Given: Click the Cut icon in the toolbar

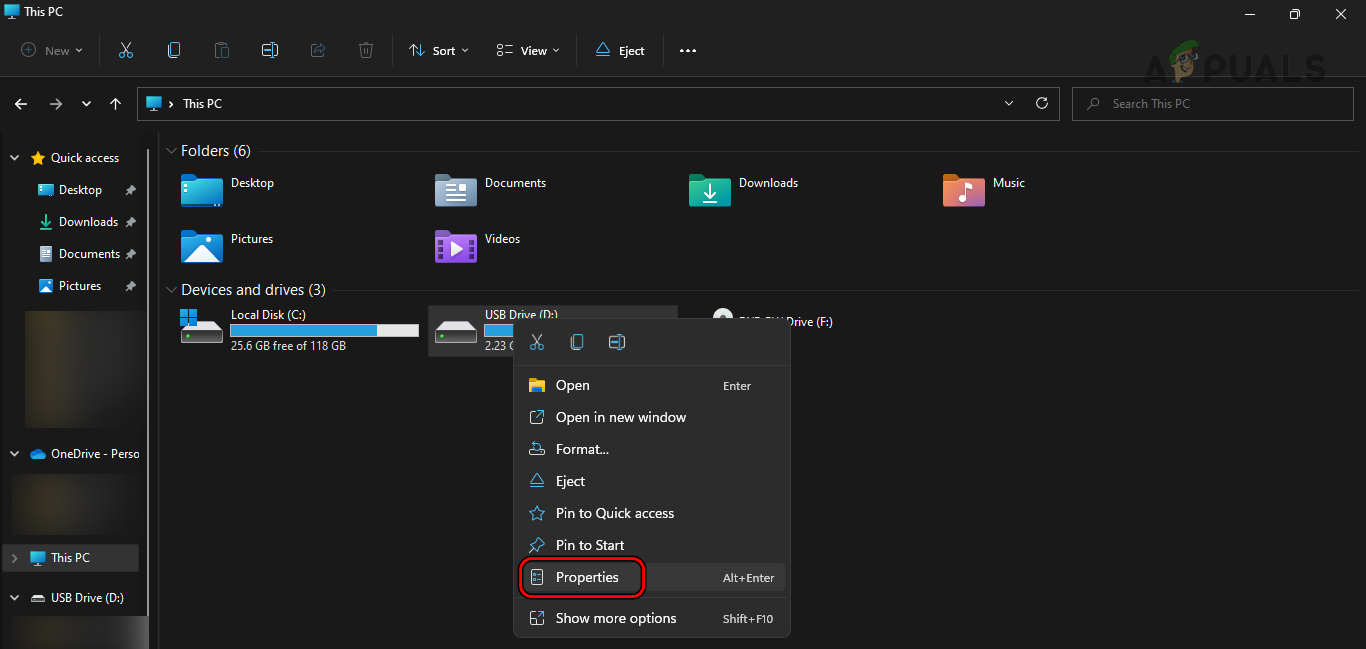Looking at the screenshot, I should click(125, 50).
